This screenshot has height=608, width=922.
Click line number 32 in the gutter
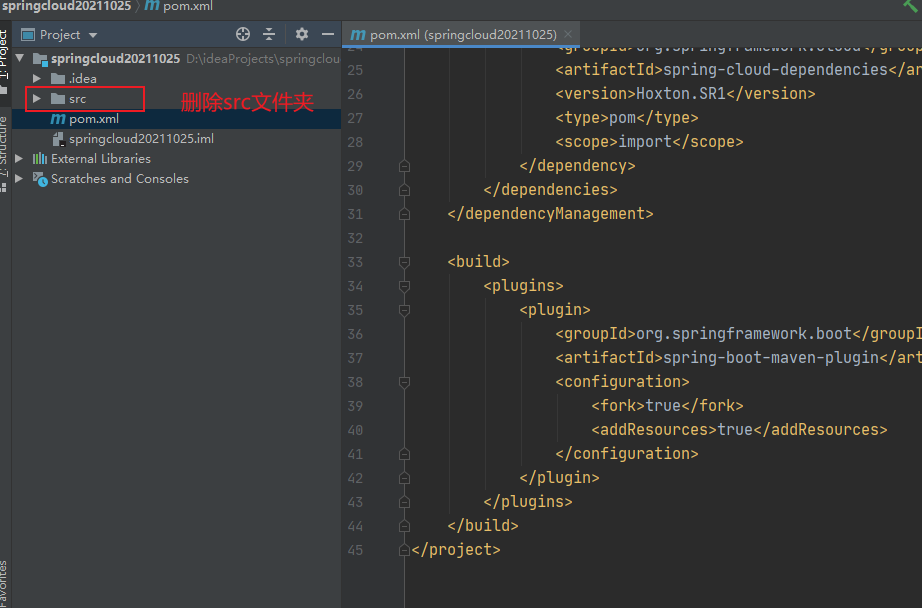click(x=355, y=238)
